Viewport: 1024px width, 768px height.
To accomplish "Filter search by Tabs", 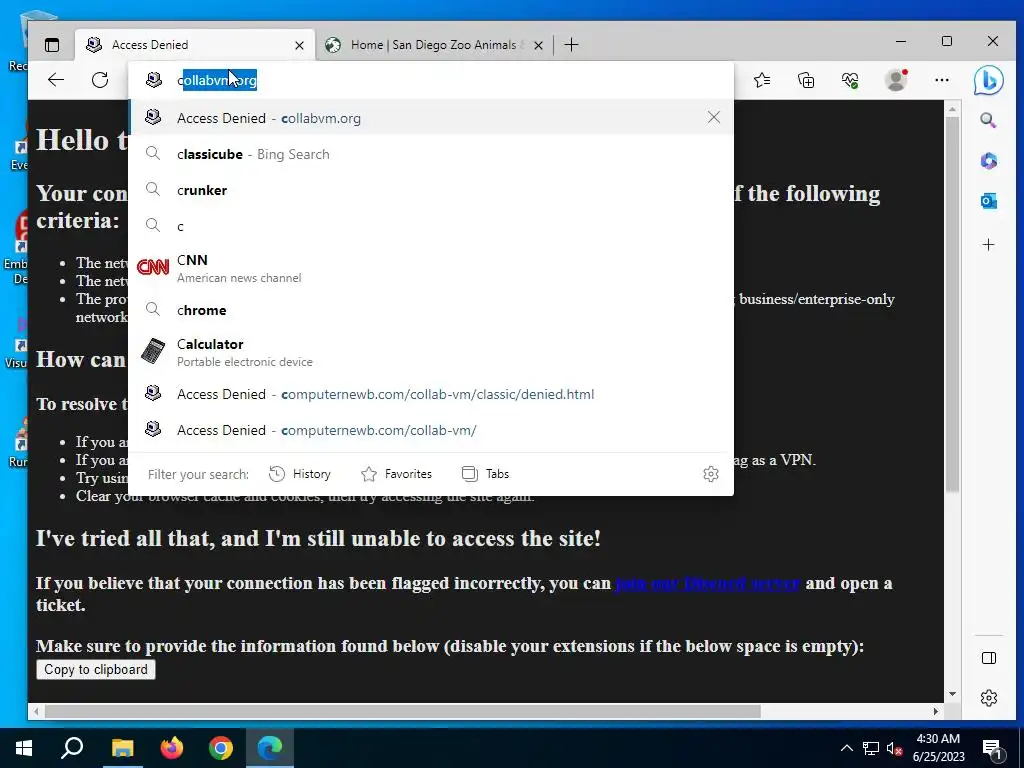I will pyautogui.click(x=485, y=474).
